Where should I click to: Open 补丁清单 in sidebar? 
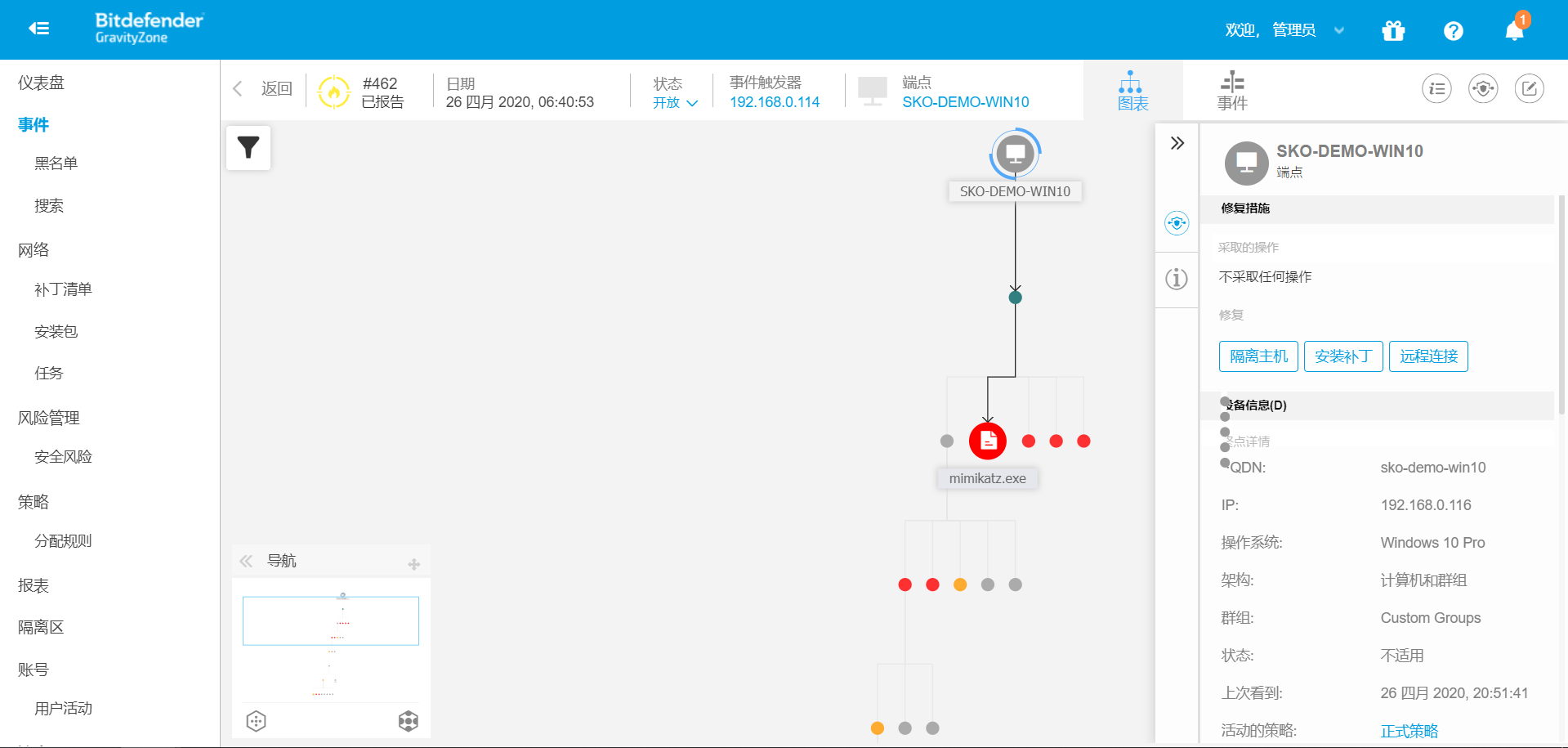(63, 289)
